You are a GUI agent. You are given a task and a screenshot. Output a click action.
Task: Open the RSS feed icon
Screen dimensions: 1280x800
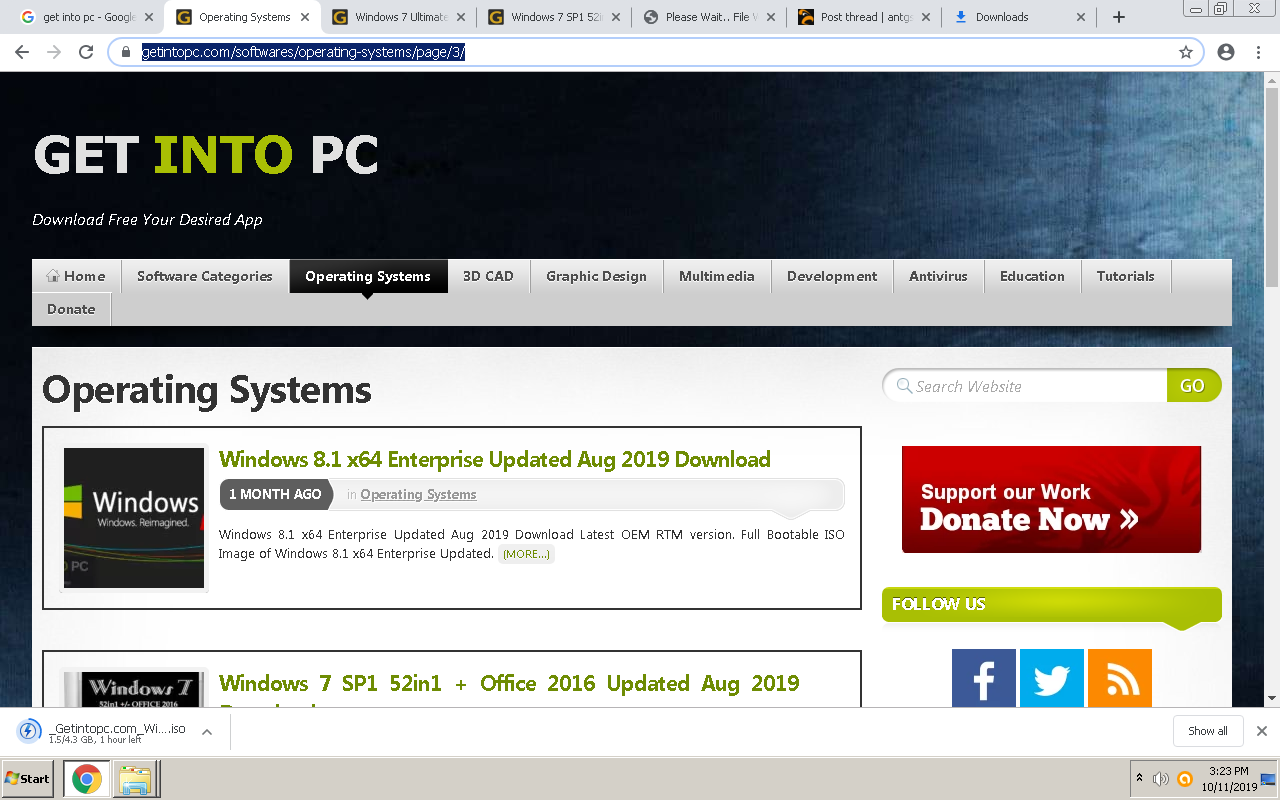(x=1120, y=680)
